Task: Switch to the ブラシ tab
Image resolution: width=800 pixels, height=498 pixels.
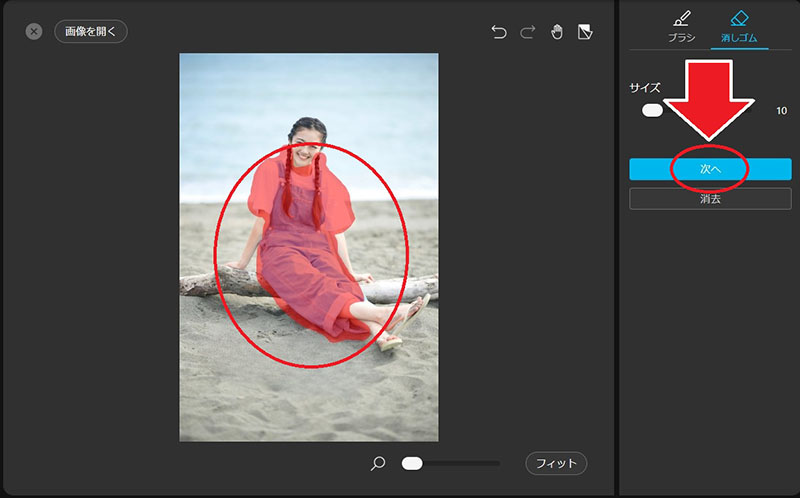Action: [x=682, y=27]
